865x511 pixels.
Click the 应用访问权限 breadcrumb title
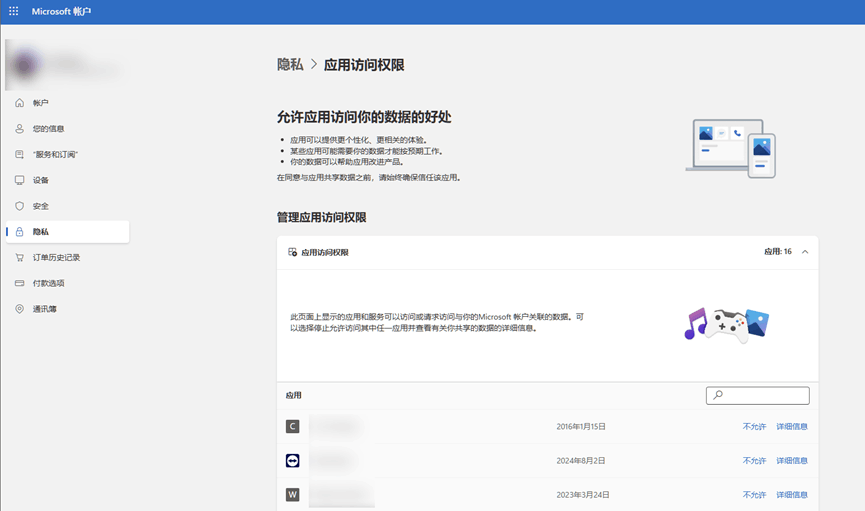364,65
